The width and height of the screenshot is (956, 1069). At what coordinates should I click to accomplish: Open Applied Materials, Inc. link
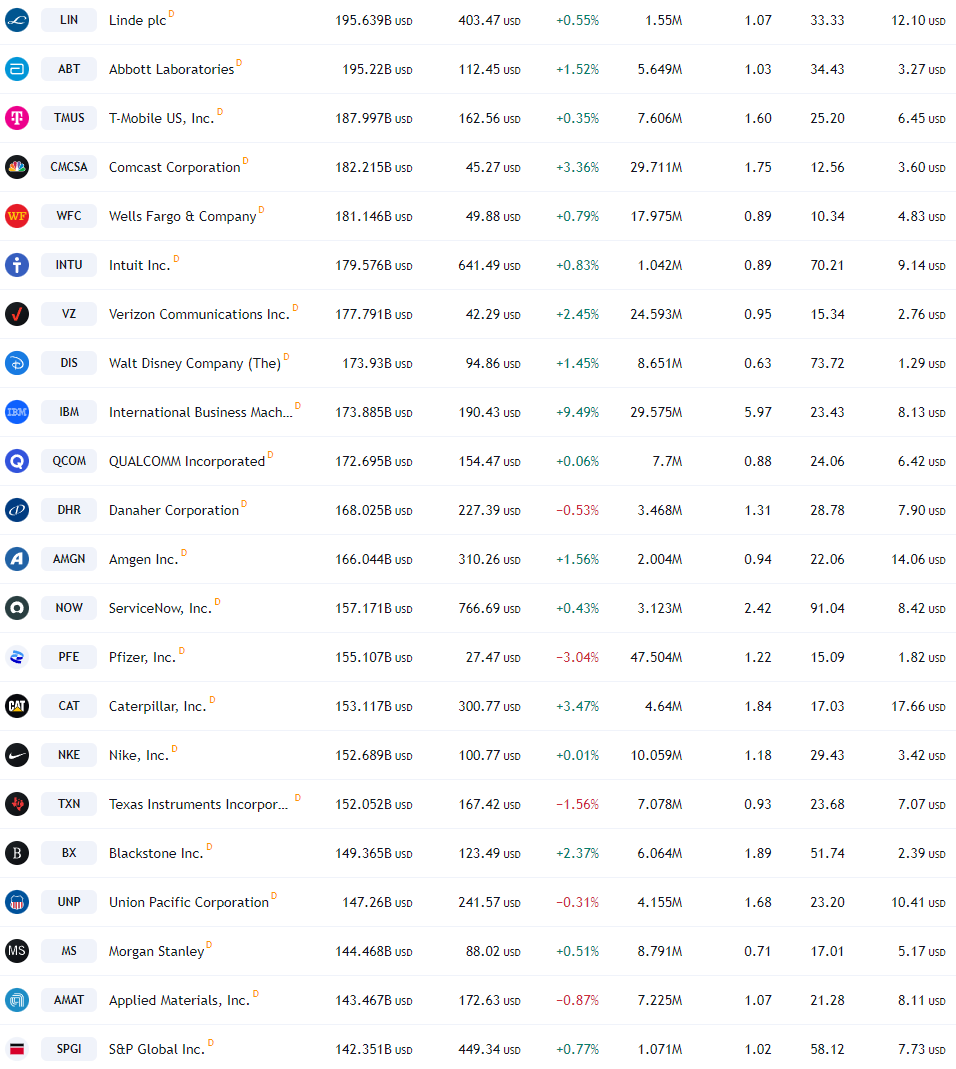click(x=179, y=1000)
